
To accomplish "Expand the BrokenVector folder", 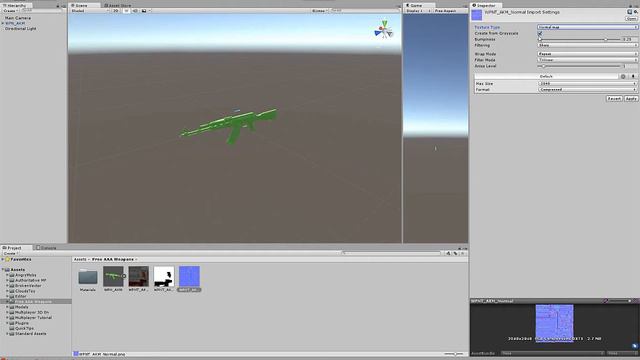I will [7, 286].
